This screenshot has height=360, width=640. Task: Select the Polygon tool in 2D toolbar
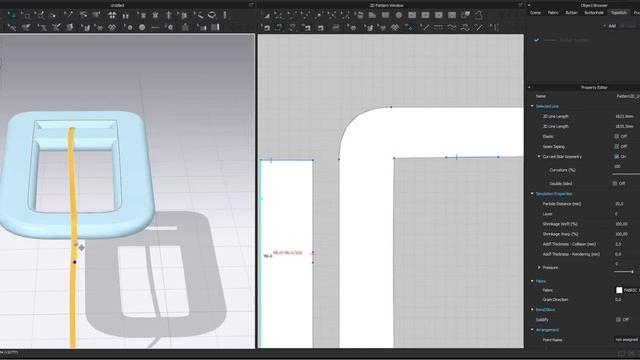coord(372,15)
